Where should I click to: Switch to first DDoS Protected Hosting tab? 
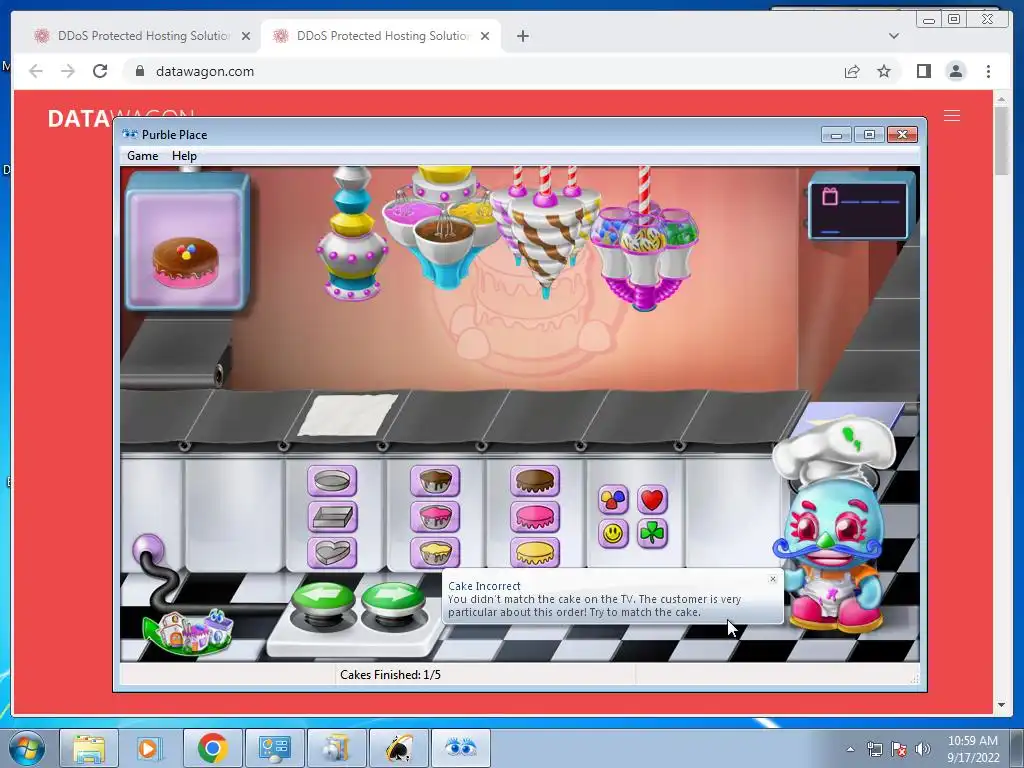coord(143,36)
